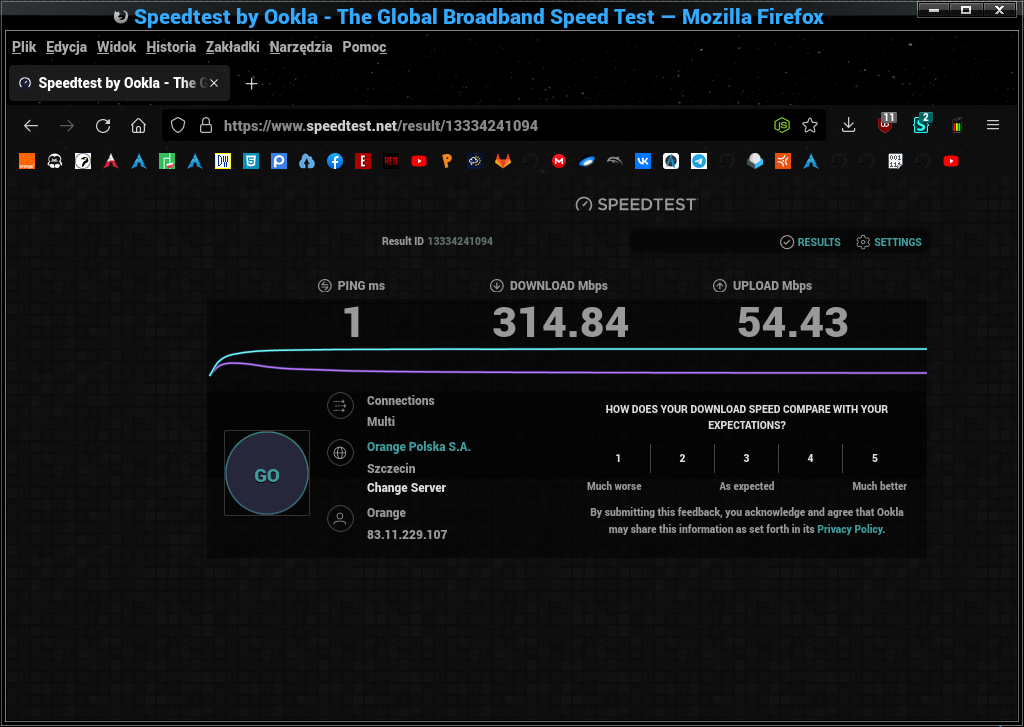Image resolution: width=1024 pixels, height=727 pixels.
Task: Open the tracking protection shield panel
Action: pyautogui.click(x=178, y=125)
